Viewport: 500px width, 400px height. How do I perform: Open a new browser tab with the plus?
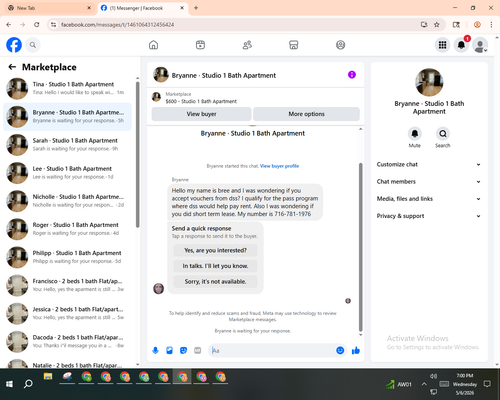[x=196, y=8]
